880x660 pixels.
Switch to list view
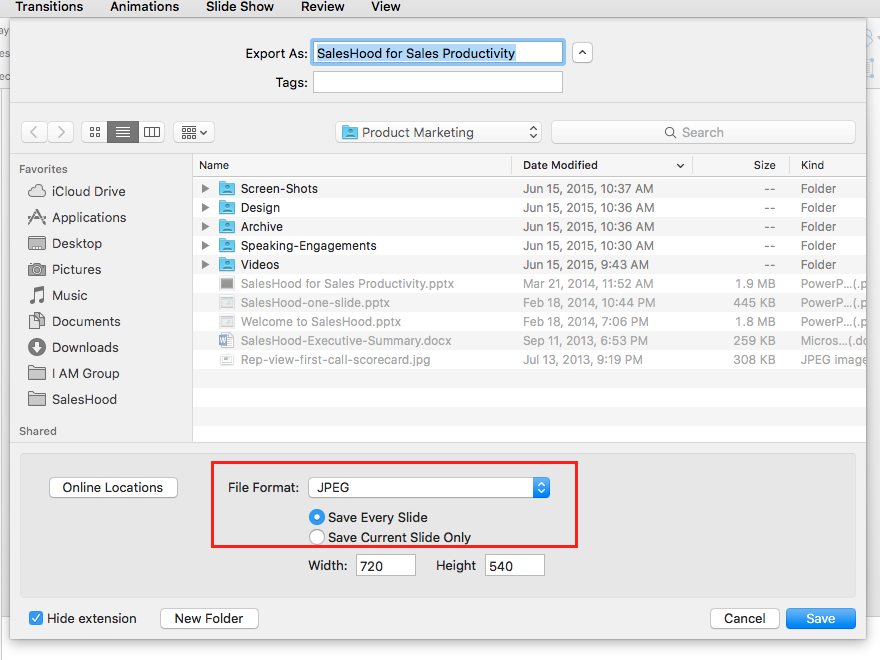(x=123, y=132)
